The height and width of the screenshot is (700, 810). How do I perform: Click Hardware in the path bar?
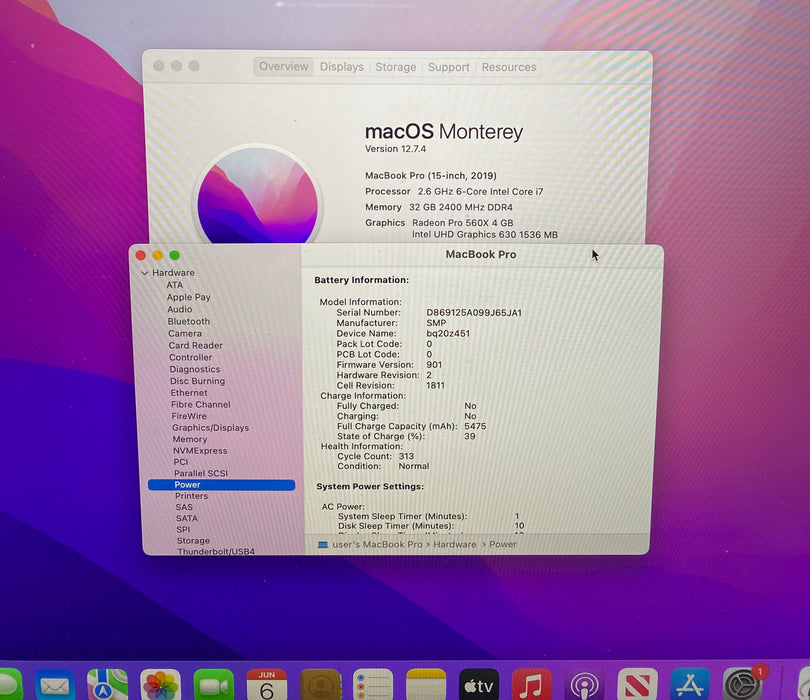coord(455,545)
